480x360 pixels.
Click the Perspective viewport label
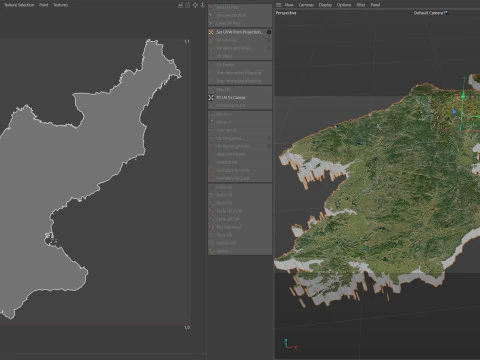pyautogui.click(x=286, y=13)
